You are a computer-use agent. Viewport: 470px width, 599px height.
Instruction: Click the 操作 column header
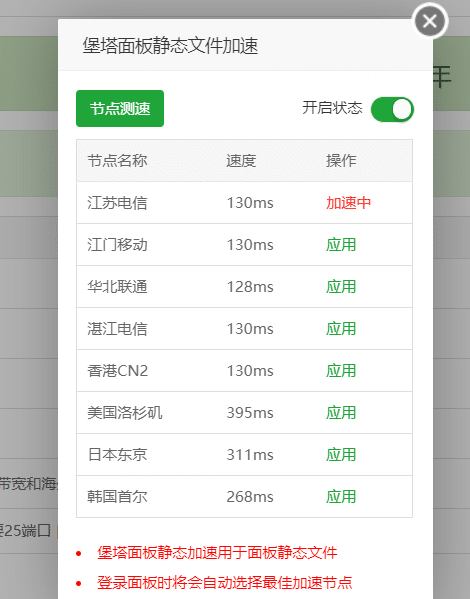click(341, 161)
